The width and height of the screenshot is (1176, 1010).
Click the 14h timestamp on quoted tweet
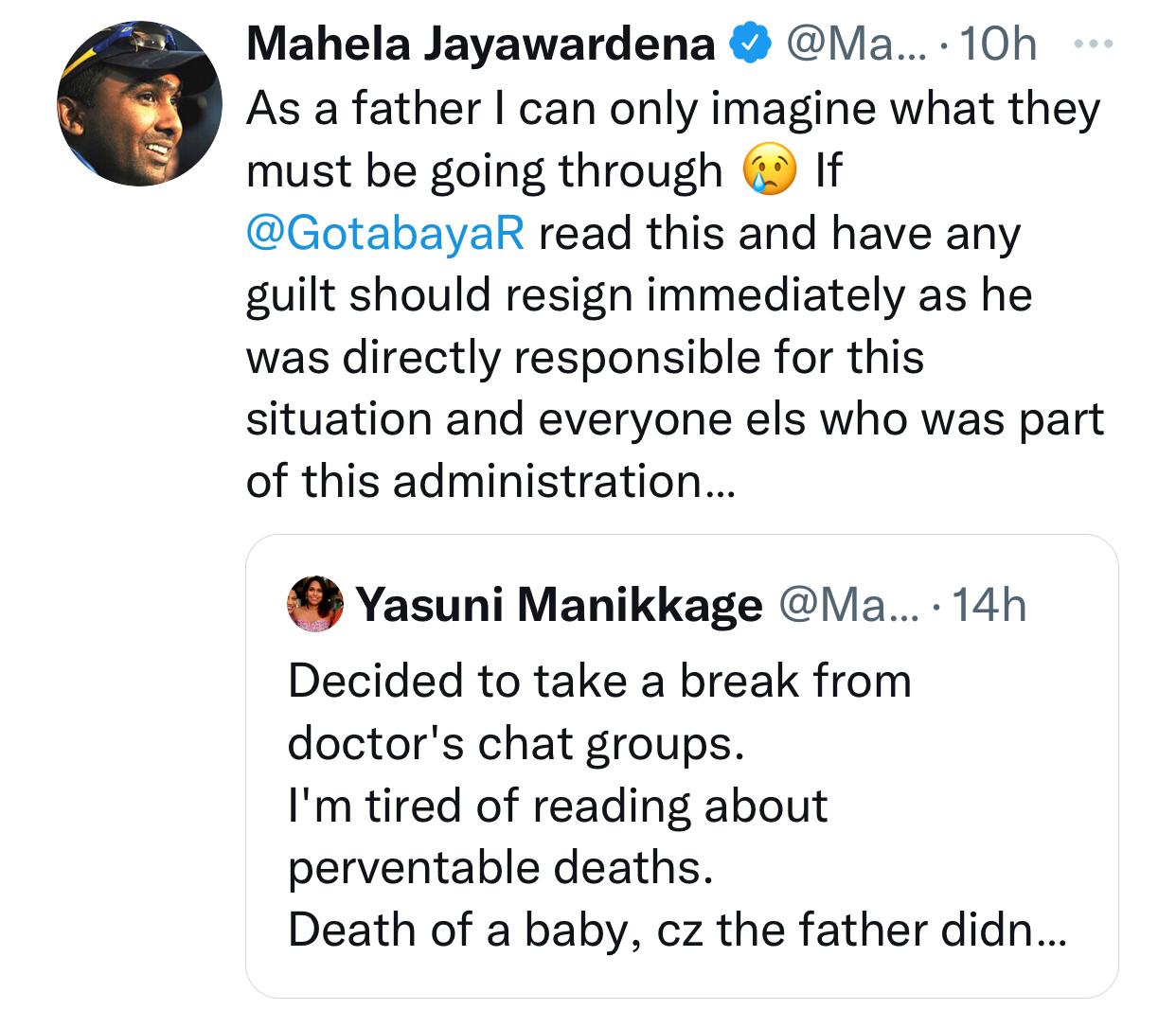click(988, 604)
